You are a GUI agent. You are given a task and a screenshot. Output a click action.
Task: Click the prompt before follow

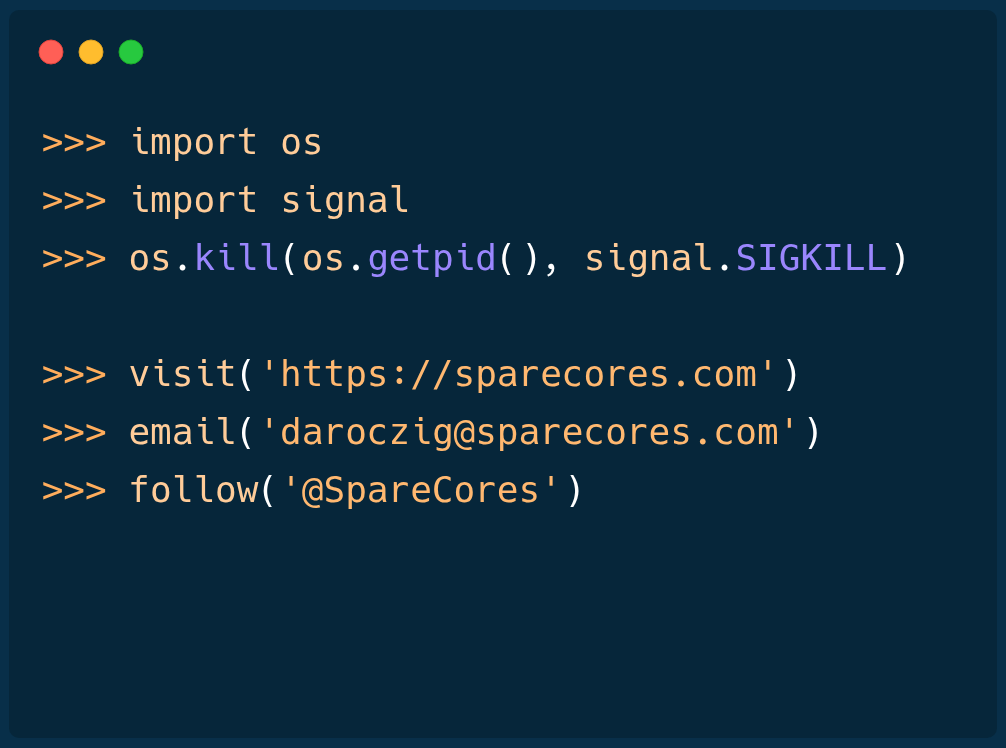pyautogui.click(x=73, y=491)
